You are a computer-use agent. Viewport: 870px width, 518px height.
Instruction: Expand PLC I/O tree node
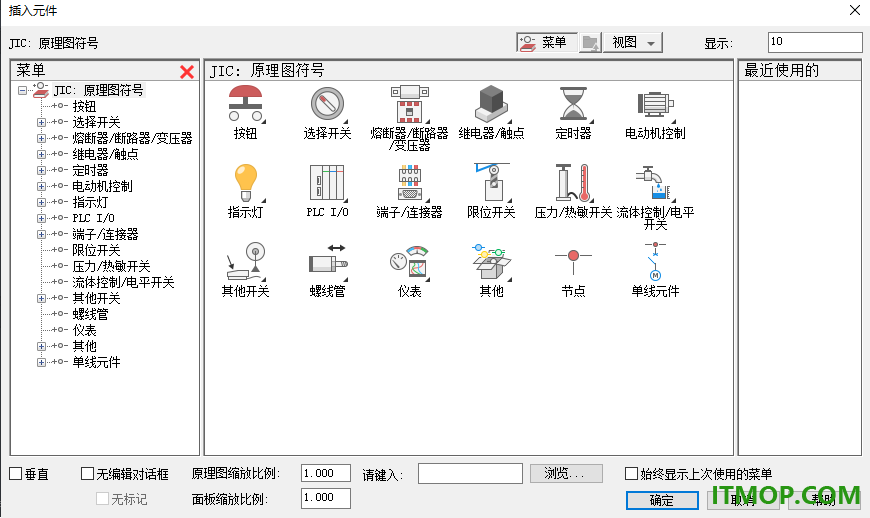[x=41, y=219]
